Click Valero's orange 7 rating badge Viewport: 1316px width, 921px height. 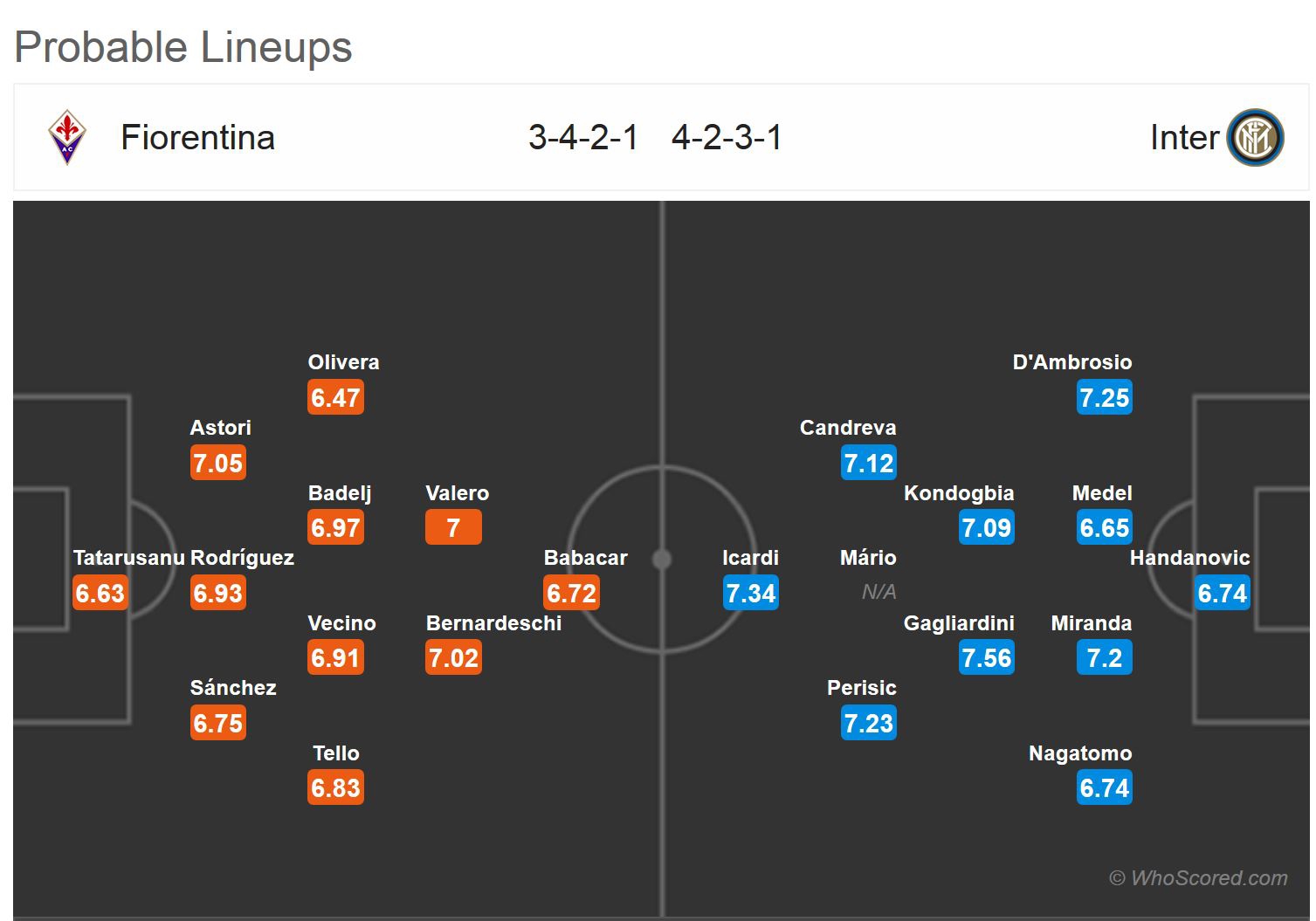(x=453, y=528)
